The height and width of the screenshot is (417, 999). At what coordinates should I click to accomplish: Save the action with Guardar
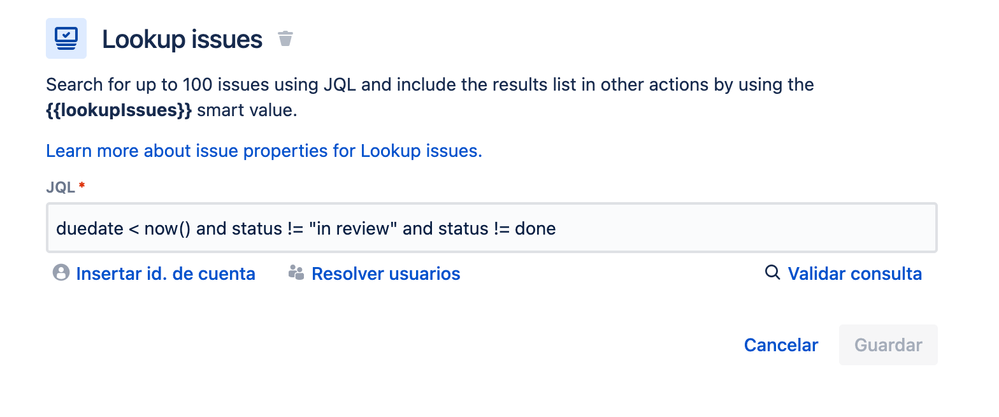pyautogui.click(x=888, y=345)
